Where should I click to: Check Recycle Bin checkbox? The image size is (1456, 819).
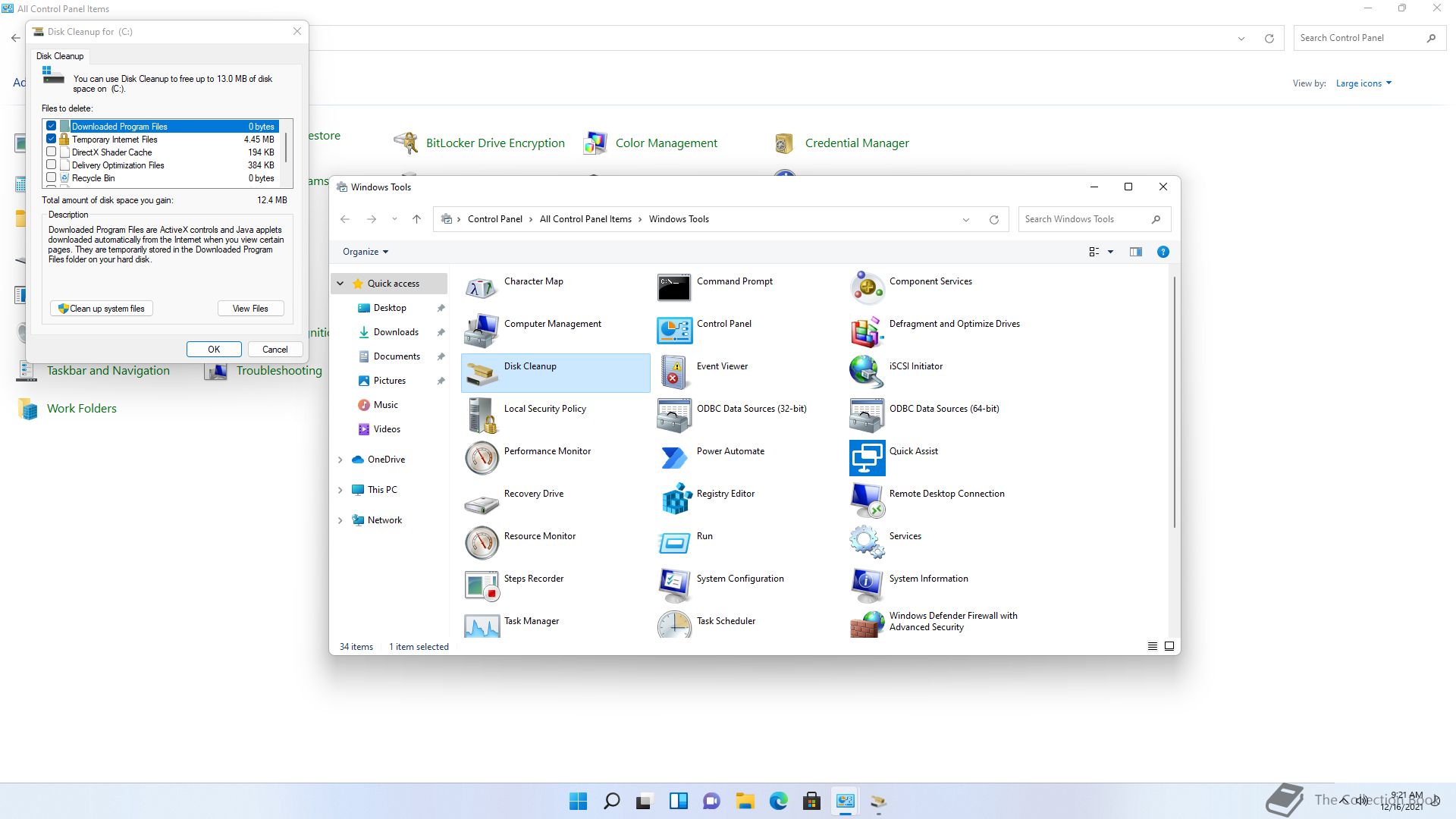click(52, 177)
